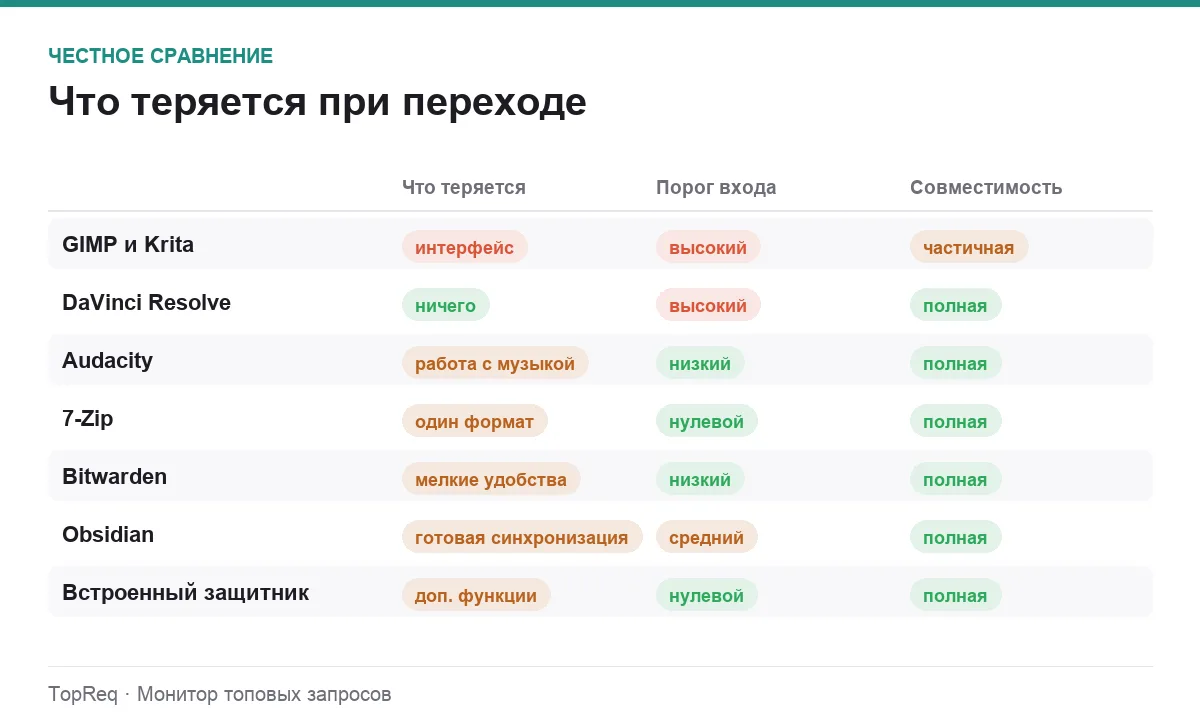Click "высокий" in DaVinci Resolve row

point(708,305)
